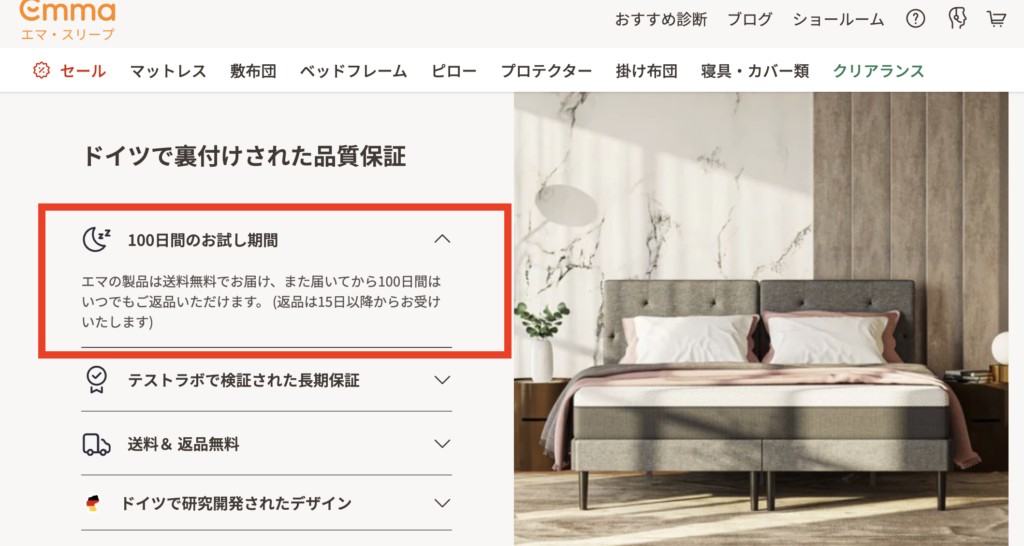Select the クリアランス menu item
The width and height of the screenshot is (1024, 546).
(878, 71)
